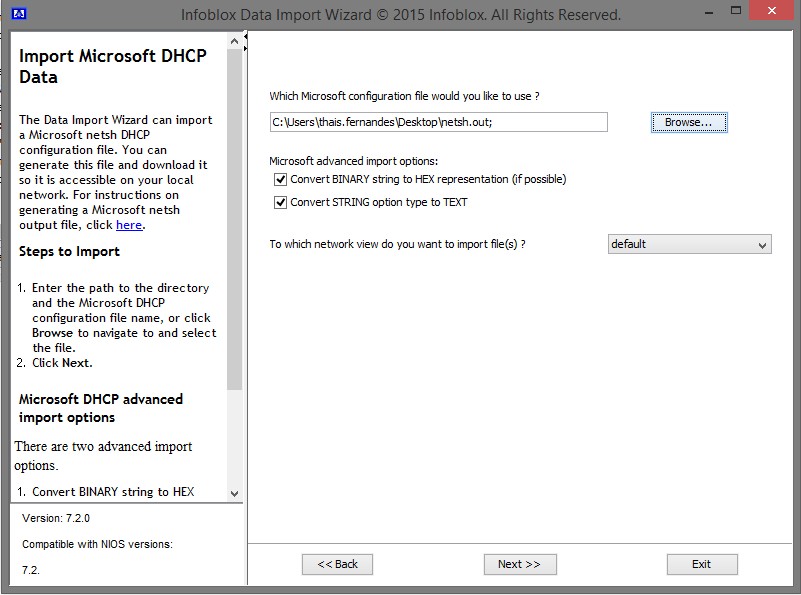The image size is (801, 595).
Task: Click into the Microsoft configuration file path field
Action: [438, 122]
